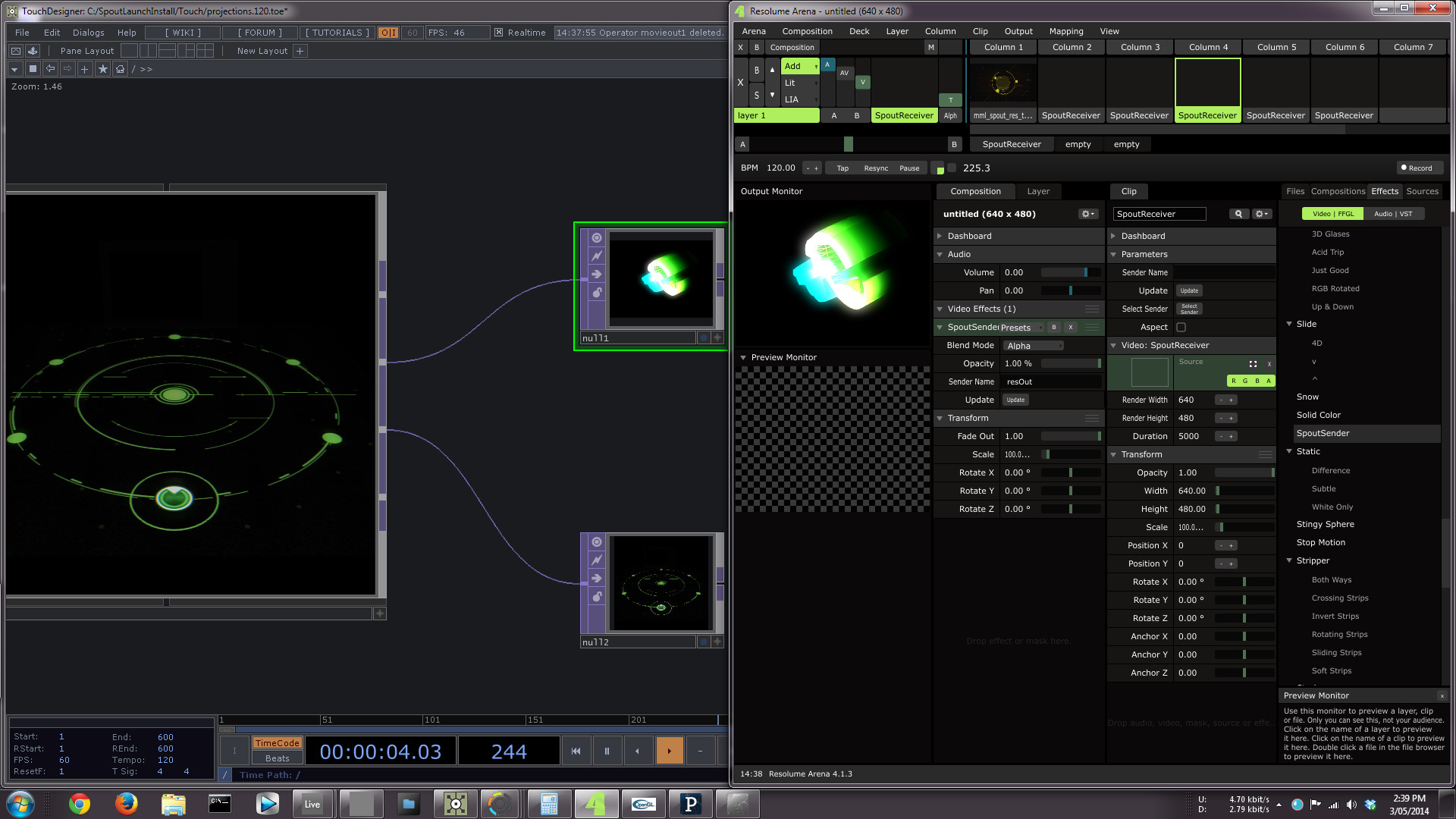Tick the Aspect checkbox in Clip parameters
The height and width of the screenshot is (819, 1456).
(x=1181, y=327)
